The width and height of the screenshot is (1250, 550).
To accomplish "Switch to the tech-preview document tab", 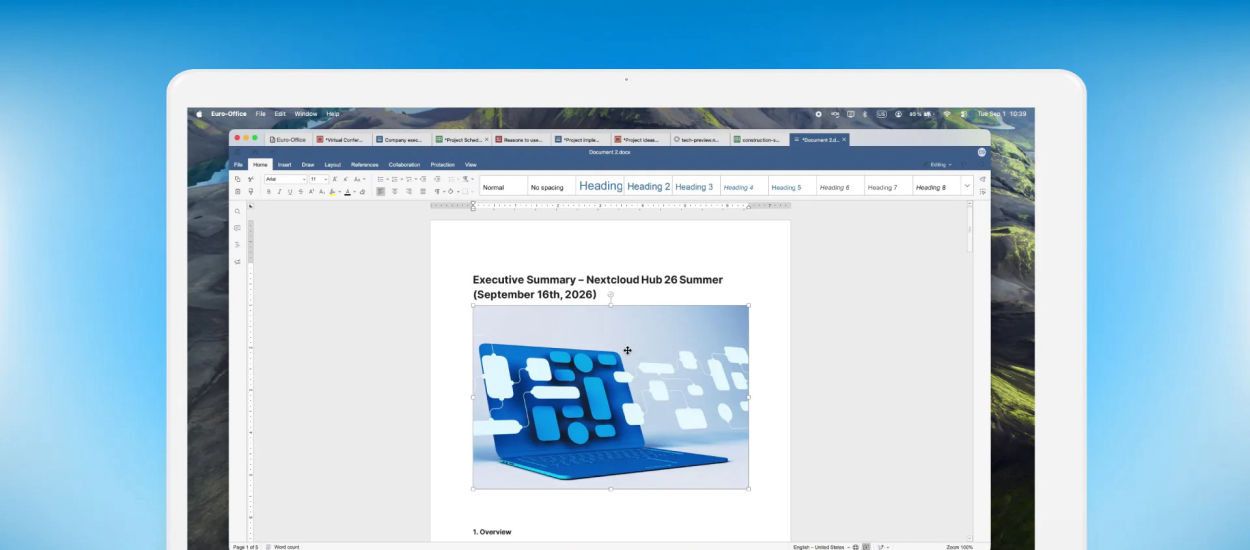I will 700,140.
